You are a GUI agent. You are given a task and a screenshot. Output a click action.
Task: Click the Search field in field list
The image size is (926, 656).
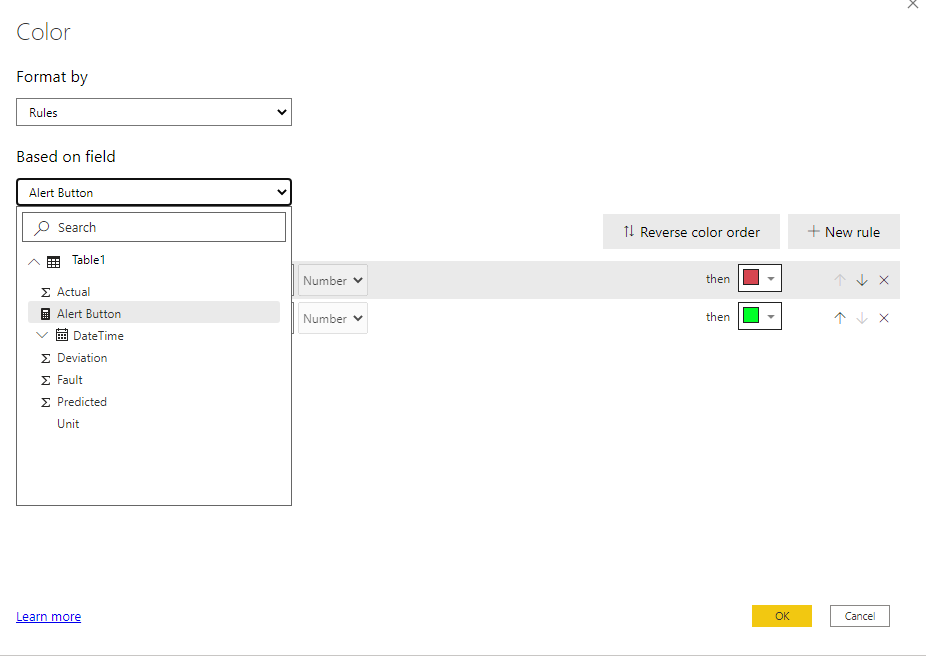coord(154,227)
